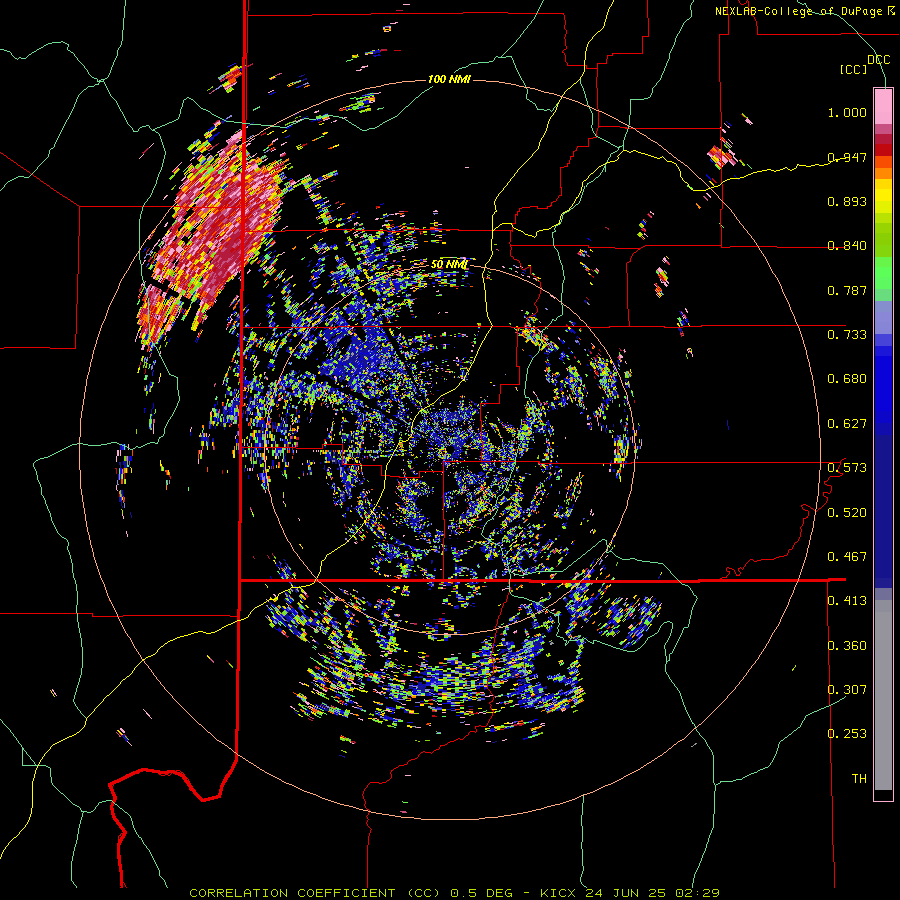
Task: Click the 100 NMI range ring label
Action: 449,79
